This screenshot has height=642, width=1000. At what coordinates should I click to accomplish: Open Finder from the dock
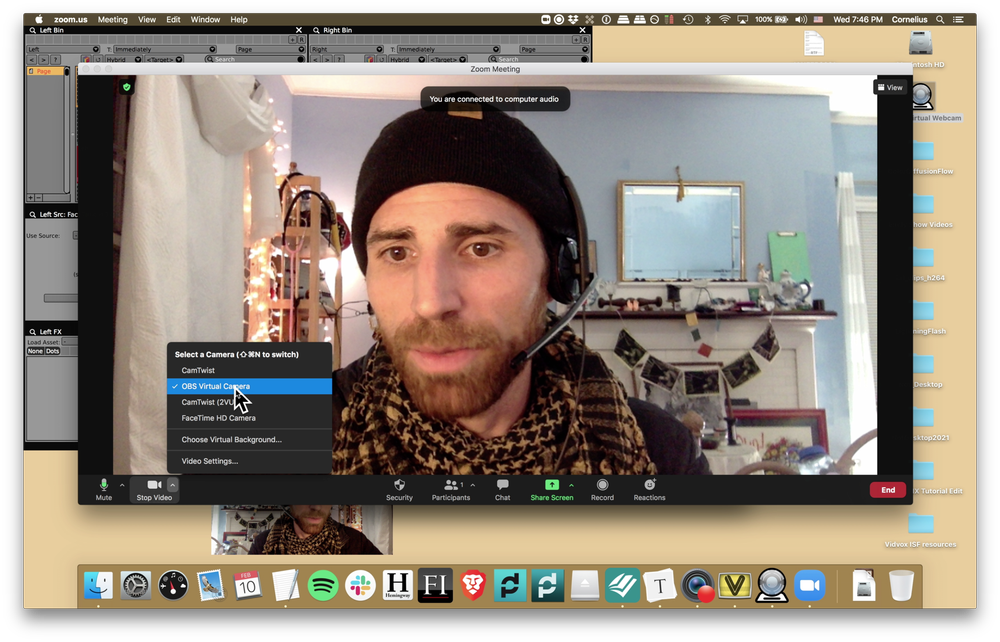coord(98,585)
